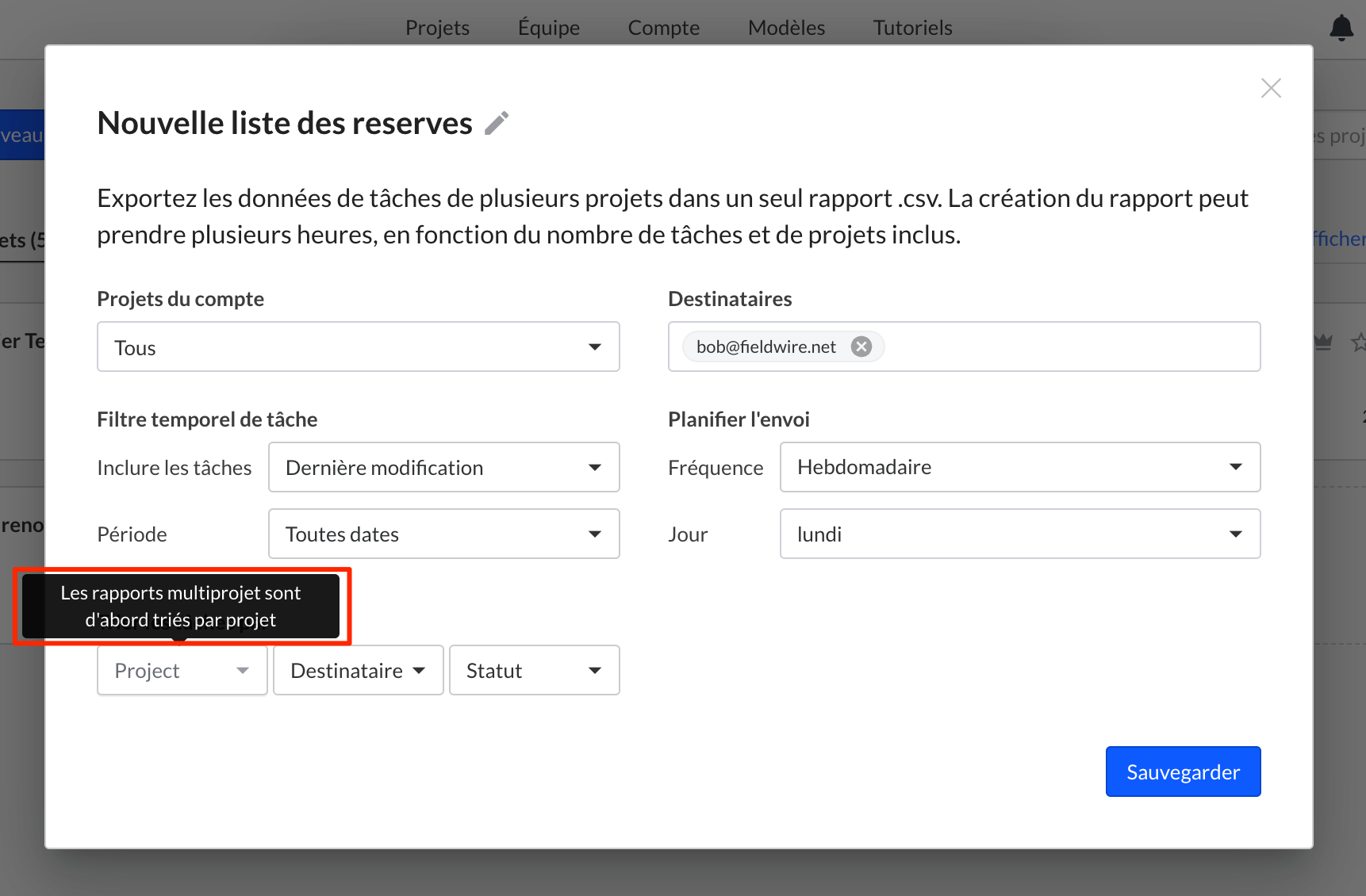
Task: Click the bob@fieldwire.net email text
Action: coord(766,347)
